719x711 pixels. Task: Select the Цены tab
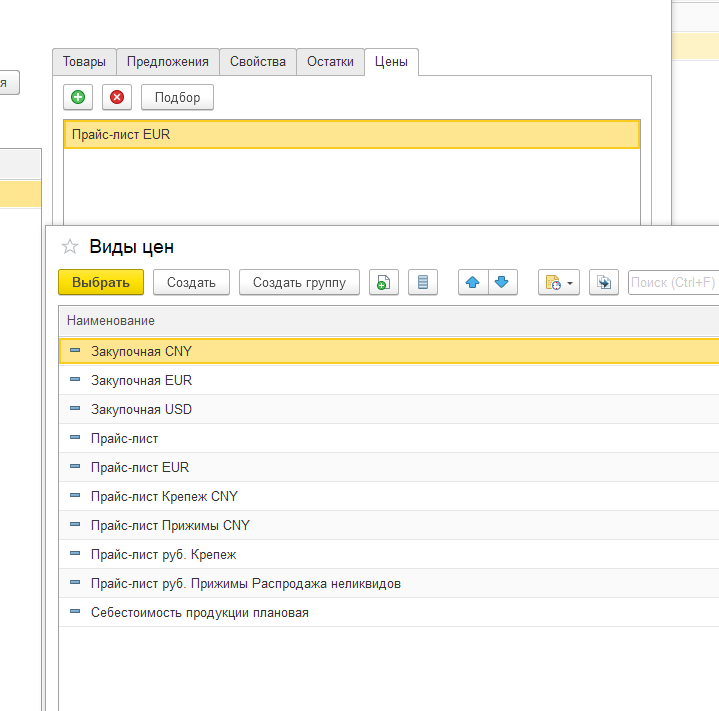[391, 62]
